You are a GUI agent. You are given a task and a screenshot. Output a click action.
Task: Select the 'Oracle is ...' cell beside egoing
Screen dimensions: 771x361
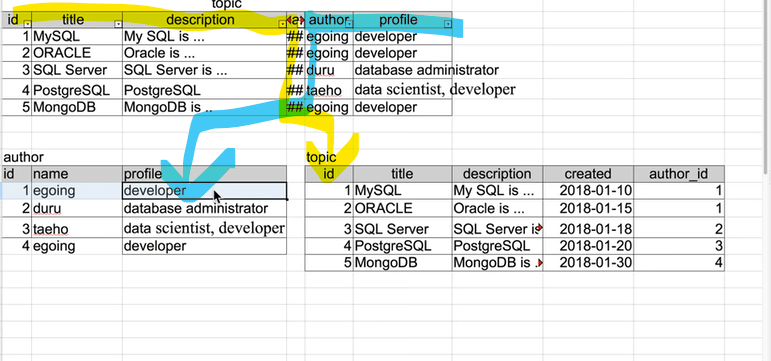[x=204, y=53]
